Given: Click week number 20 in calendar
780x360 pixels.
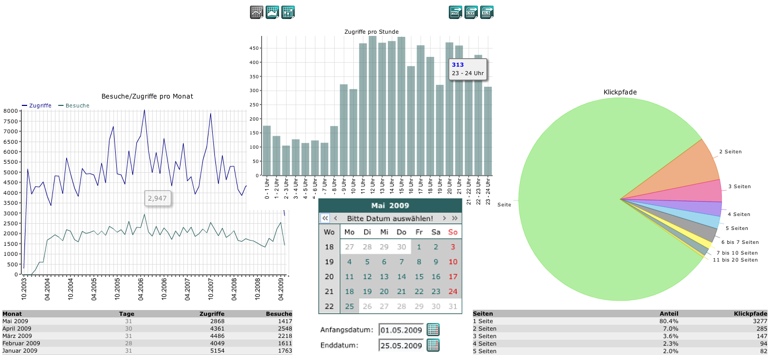Looking at the screenshot, I should click(329, 276).
